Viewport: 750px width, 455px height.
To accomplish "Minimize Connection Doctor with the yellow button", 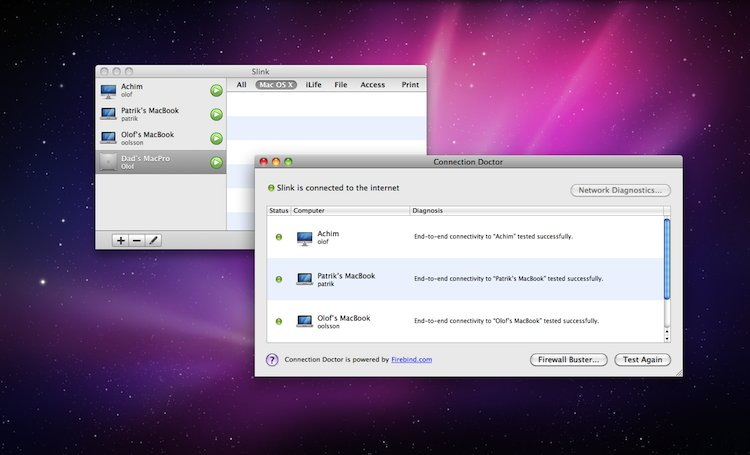I will pos(276,162).
